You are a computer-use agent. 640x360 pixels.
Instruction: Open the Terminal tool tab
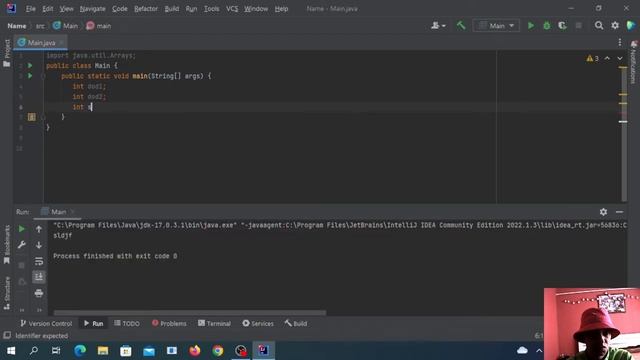pos(214,323)
